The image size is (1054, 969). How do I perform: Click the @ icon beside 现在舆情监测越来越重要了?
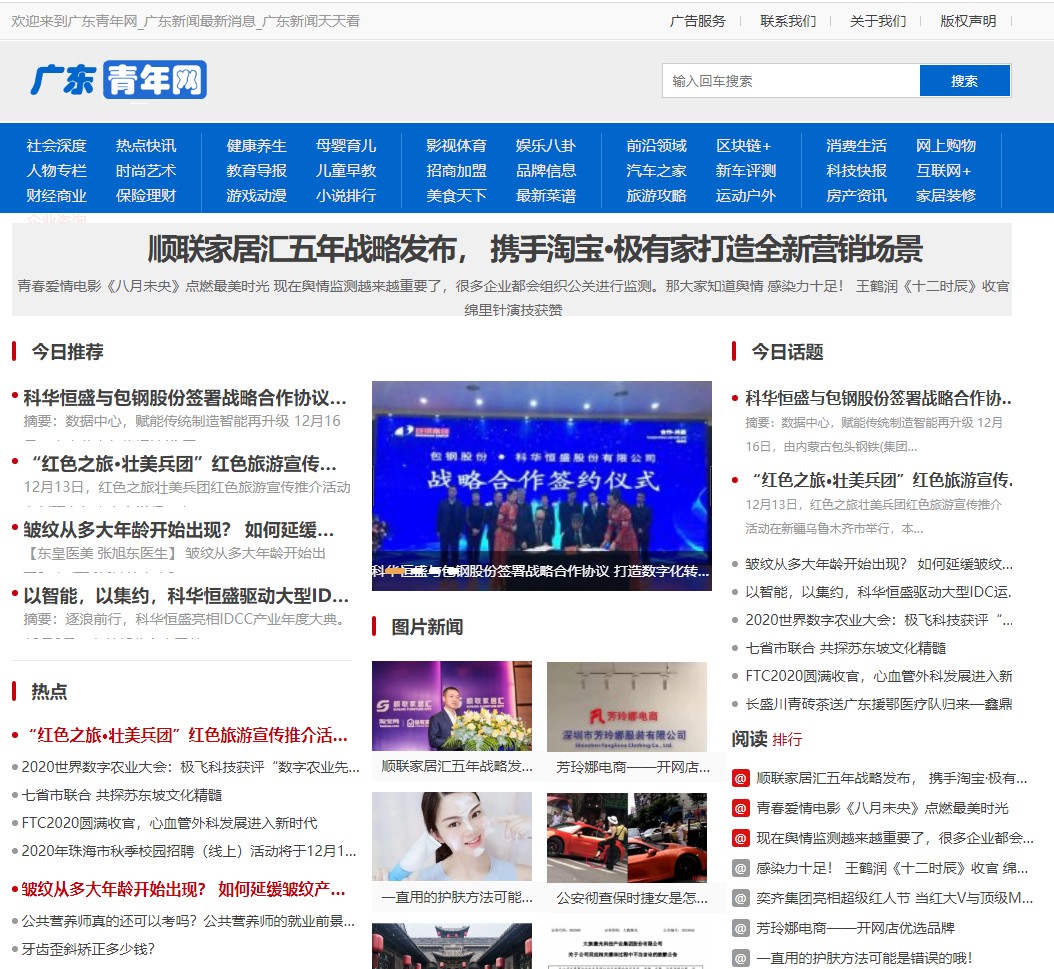pos(741,838)
